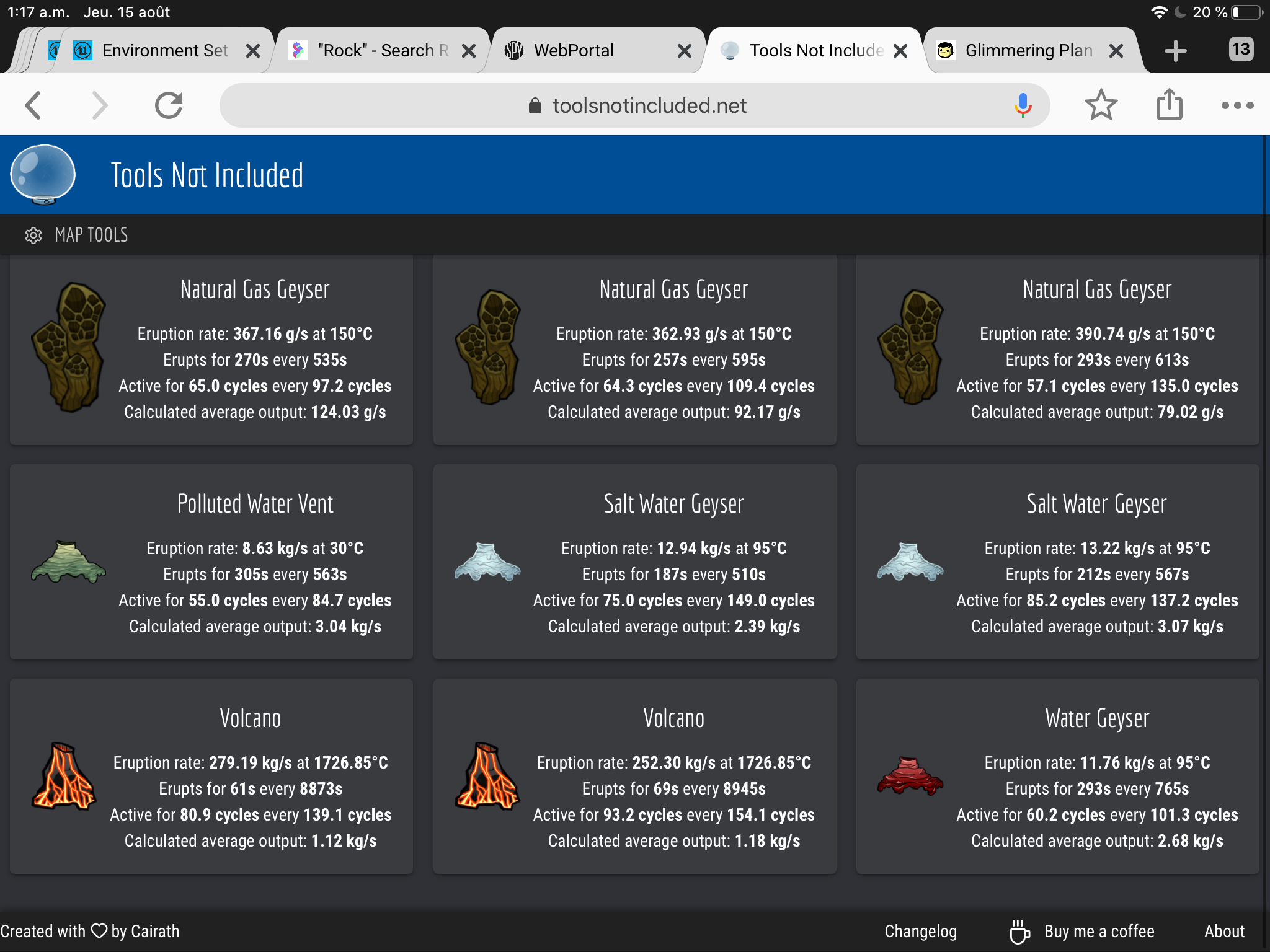Add a new tab with plus icon

click(1175, 51)
